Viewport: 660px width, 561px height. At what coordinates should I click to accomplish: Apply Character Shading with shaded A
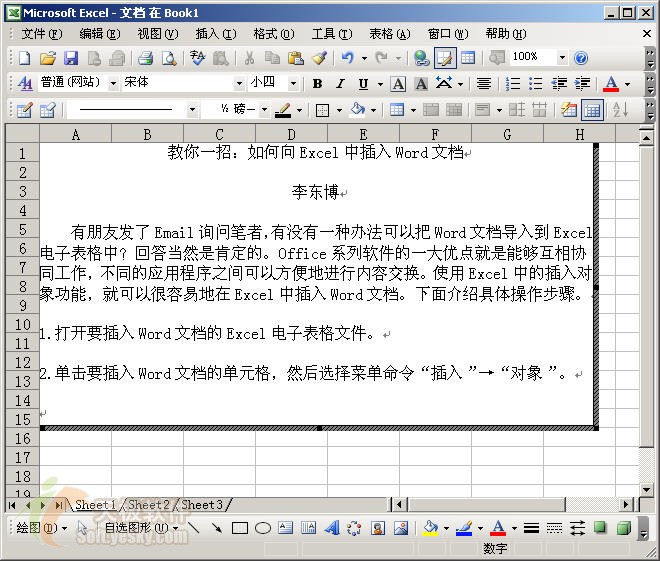coord(421,84)
